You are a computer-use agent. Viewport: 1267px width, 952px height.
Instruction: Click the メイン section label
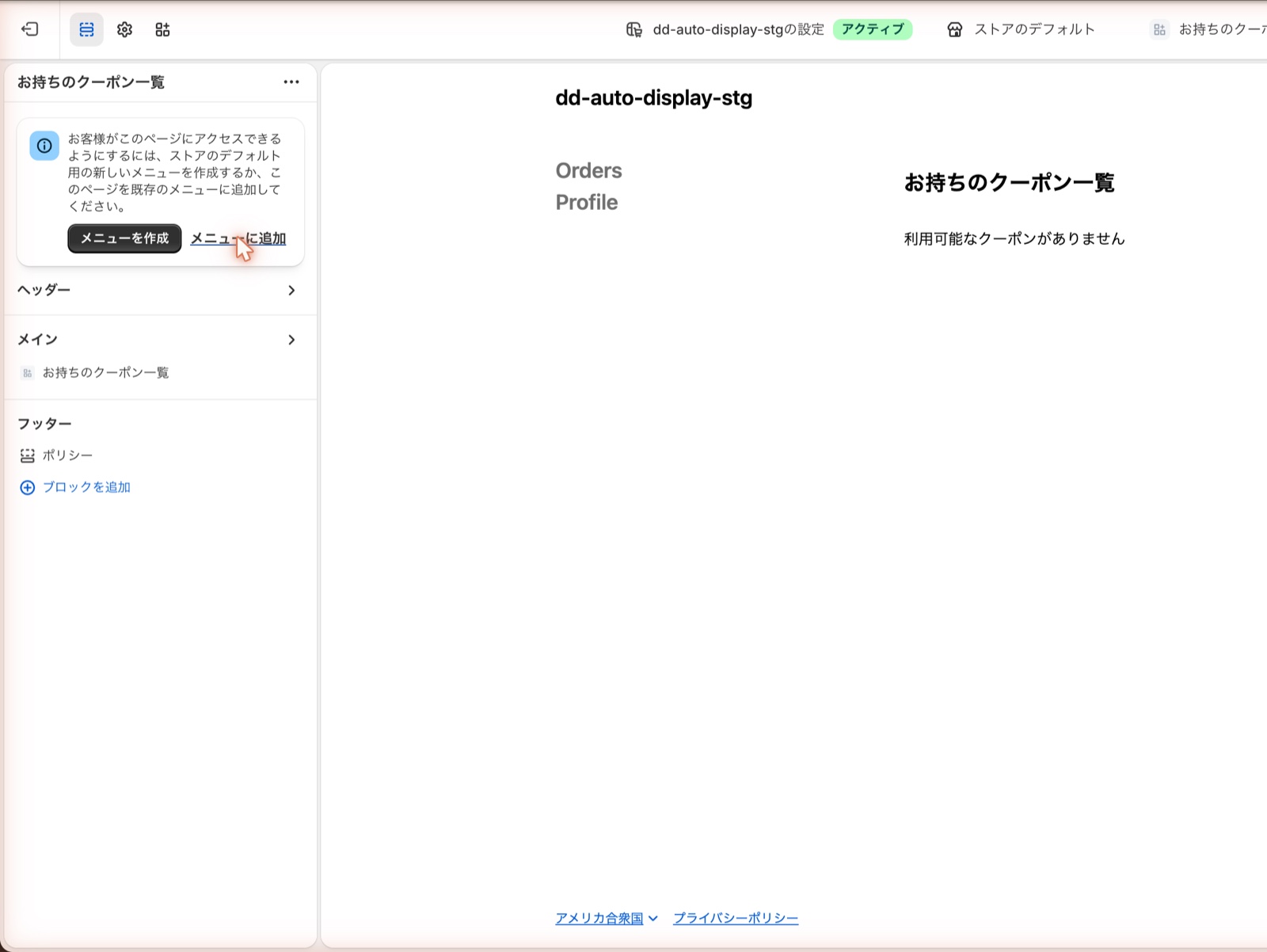click(x=38, y=339)
